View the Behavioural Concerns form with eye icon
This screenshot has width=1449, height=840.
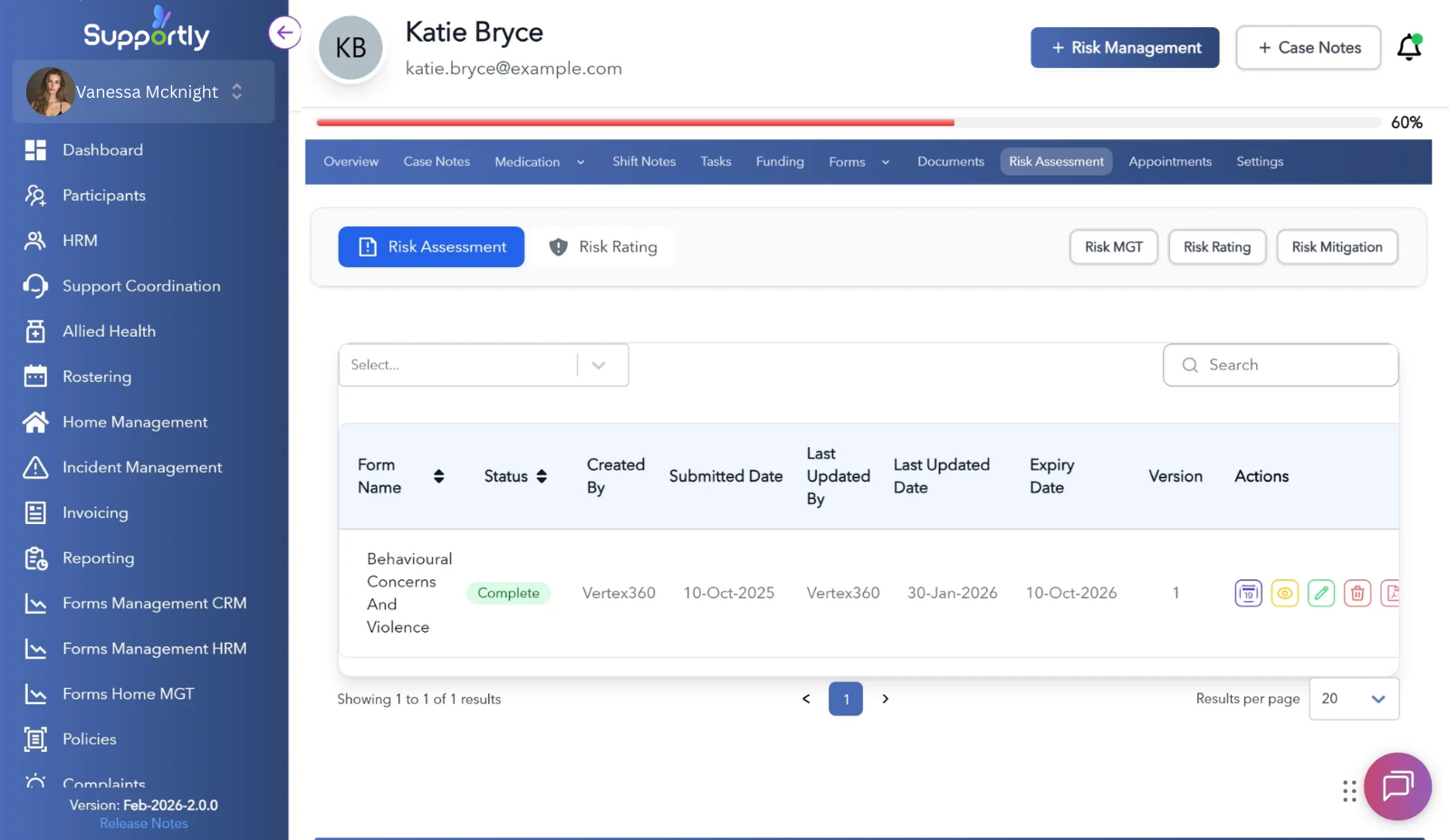tap(1284, 593)
